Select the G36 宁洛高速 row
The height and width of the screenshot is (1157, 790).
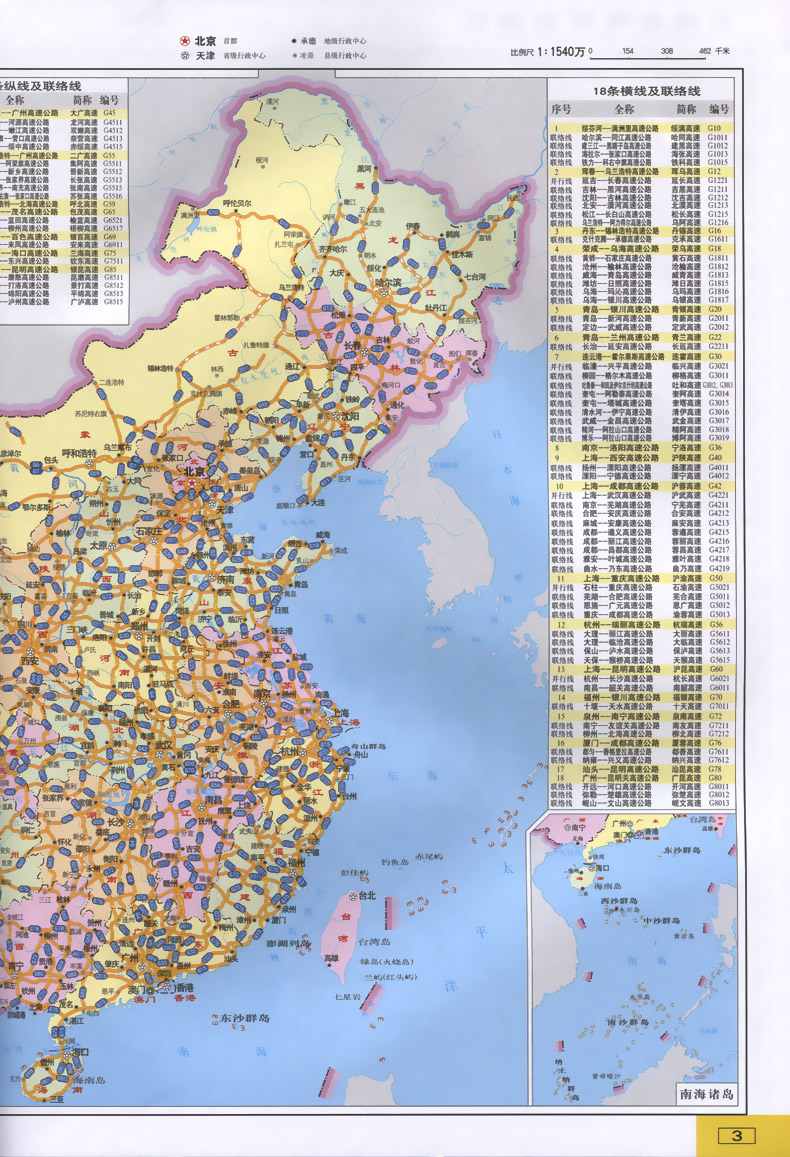click(x=641, y=447)
